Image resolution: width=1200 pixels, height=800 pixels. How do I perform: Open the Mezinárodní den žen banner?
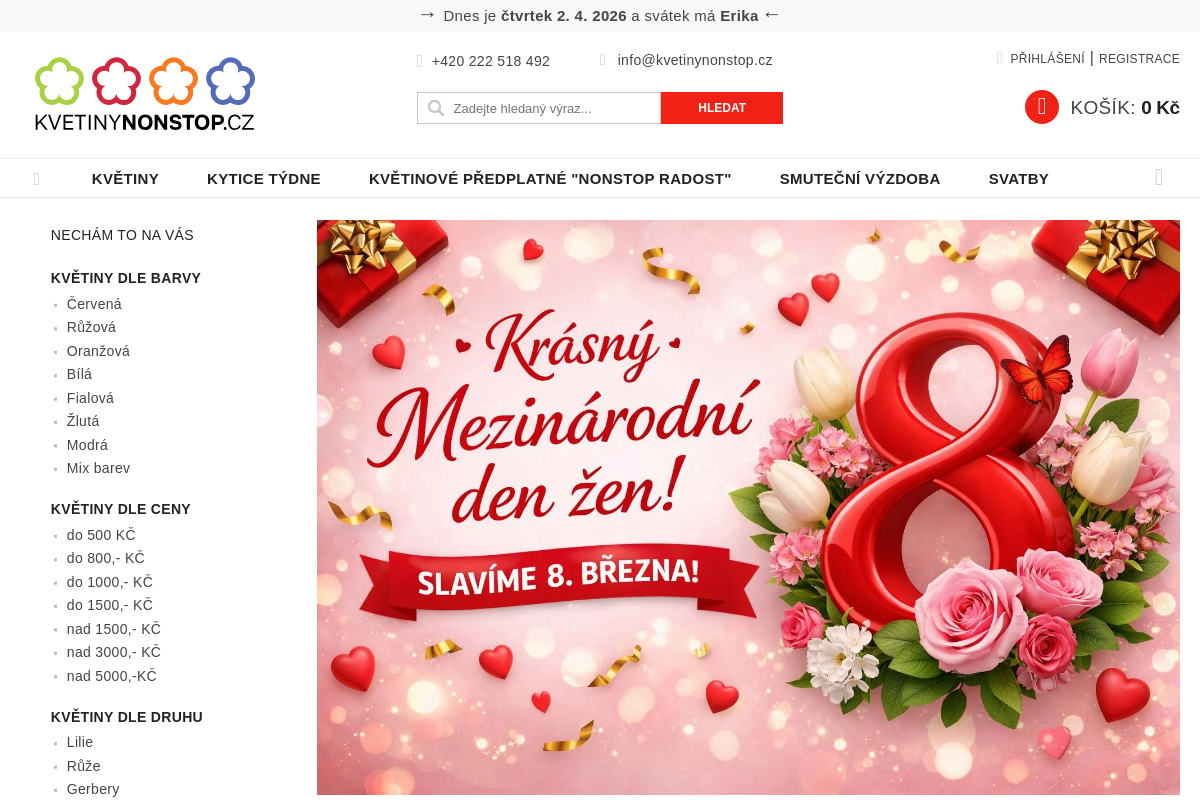tap(748, 507)
